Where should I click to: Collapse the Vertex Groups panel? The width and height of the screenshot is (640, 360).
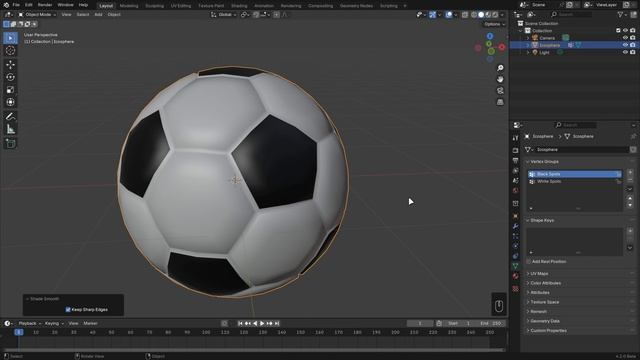544,162
